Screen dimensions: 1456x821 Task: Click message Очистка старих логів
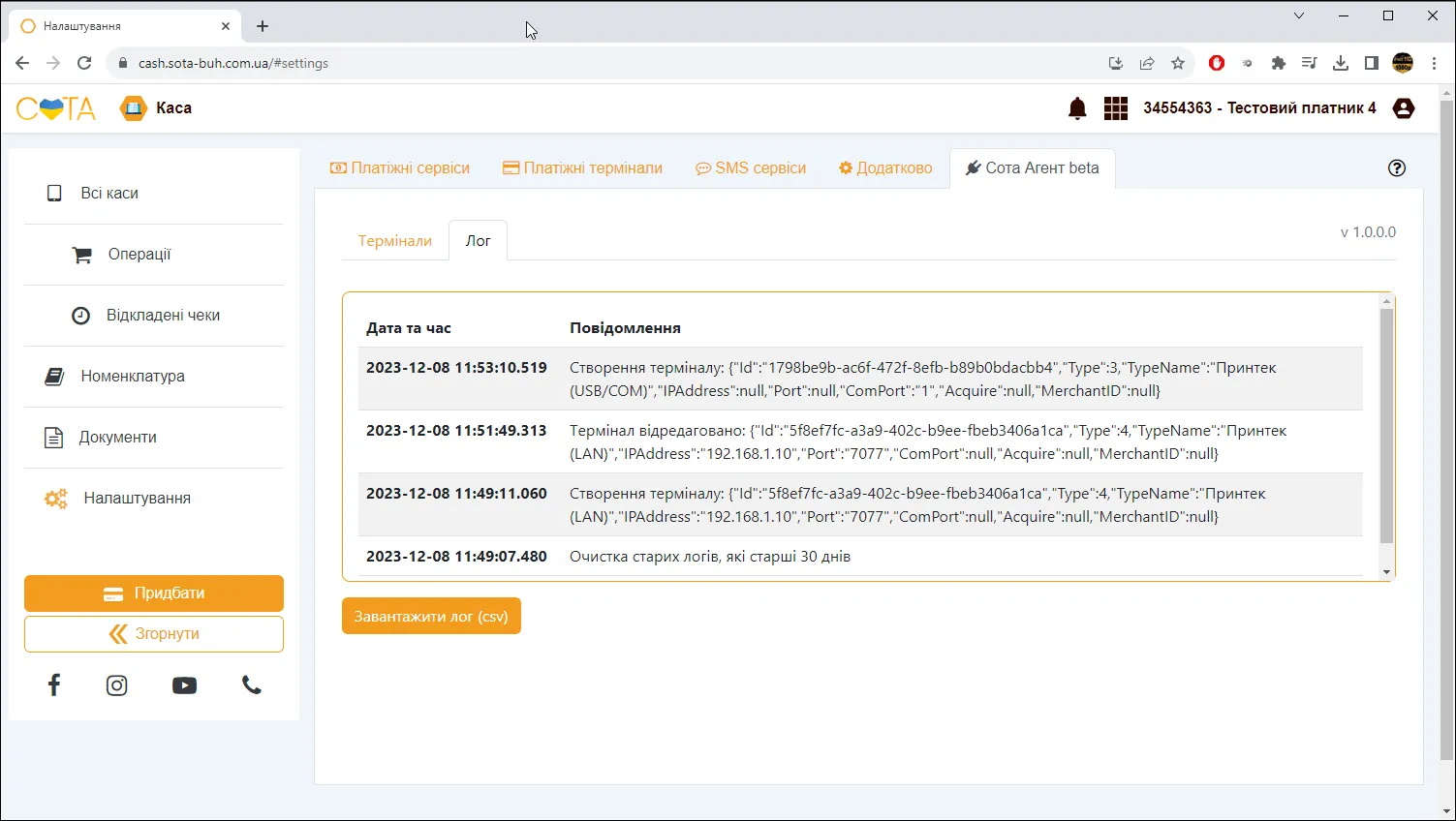(x=710, y=557)
